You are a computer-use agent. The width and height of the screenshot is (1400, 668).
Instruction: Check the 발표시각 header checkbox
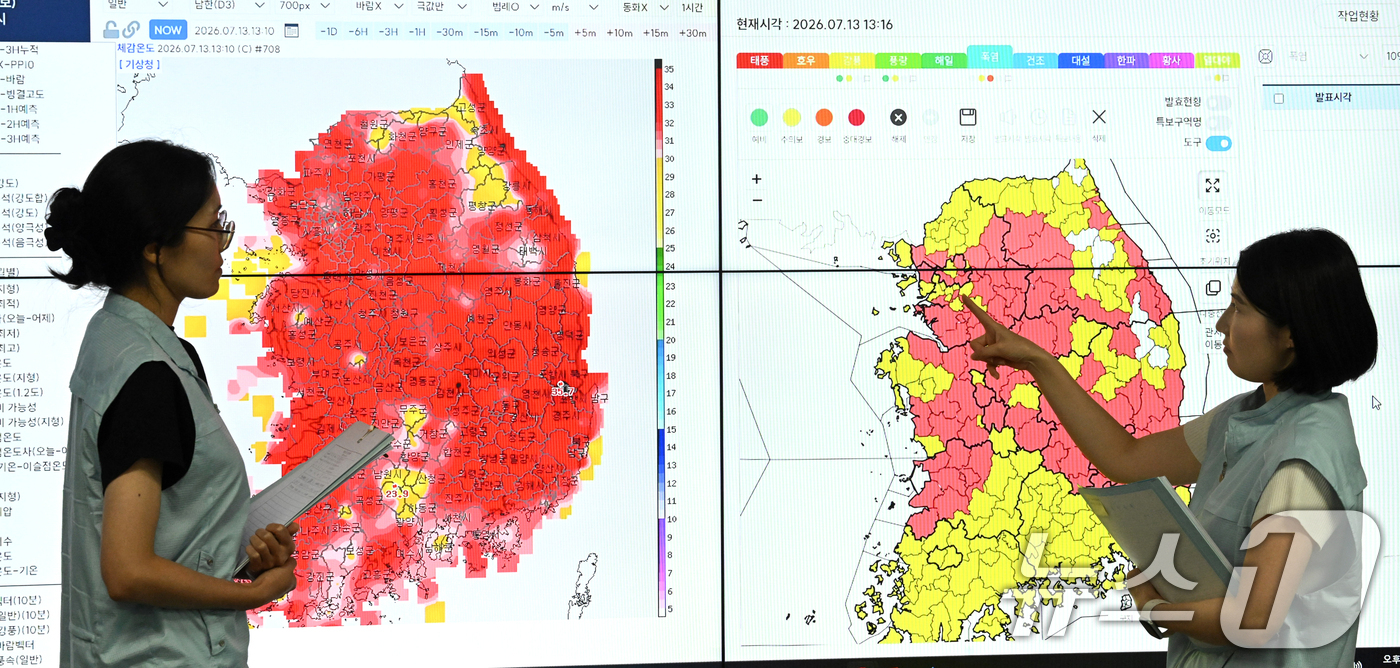click(1278, 98)
